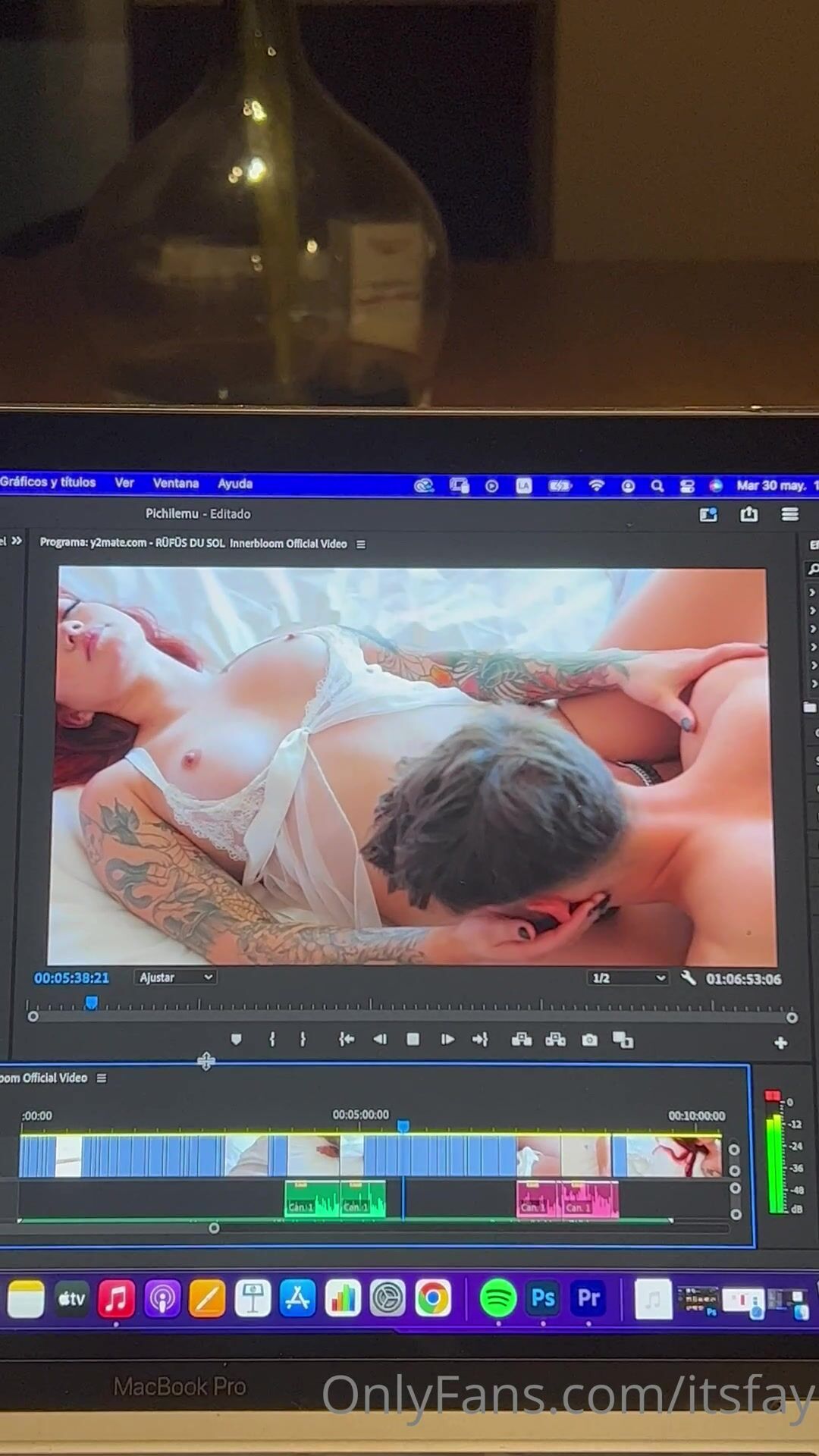Click the Go to In point icon
The image size is (819, 1456).
(x=347, y=1039)
